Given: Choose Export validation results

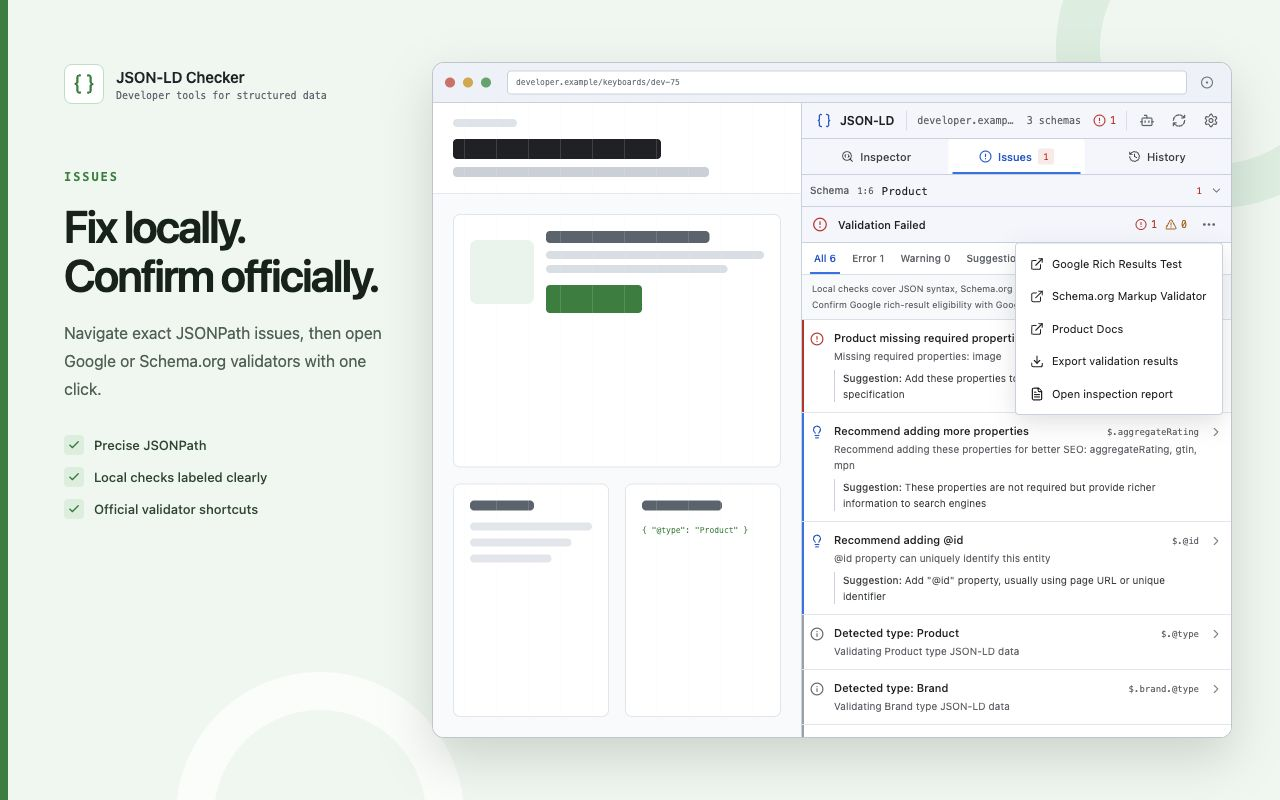Looking at the screenshot, I should [1119, 362].
